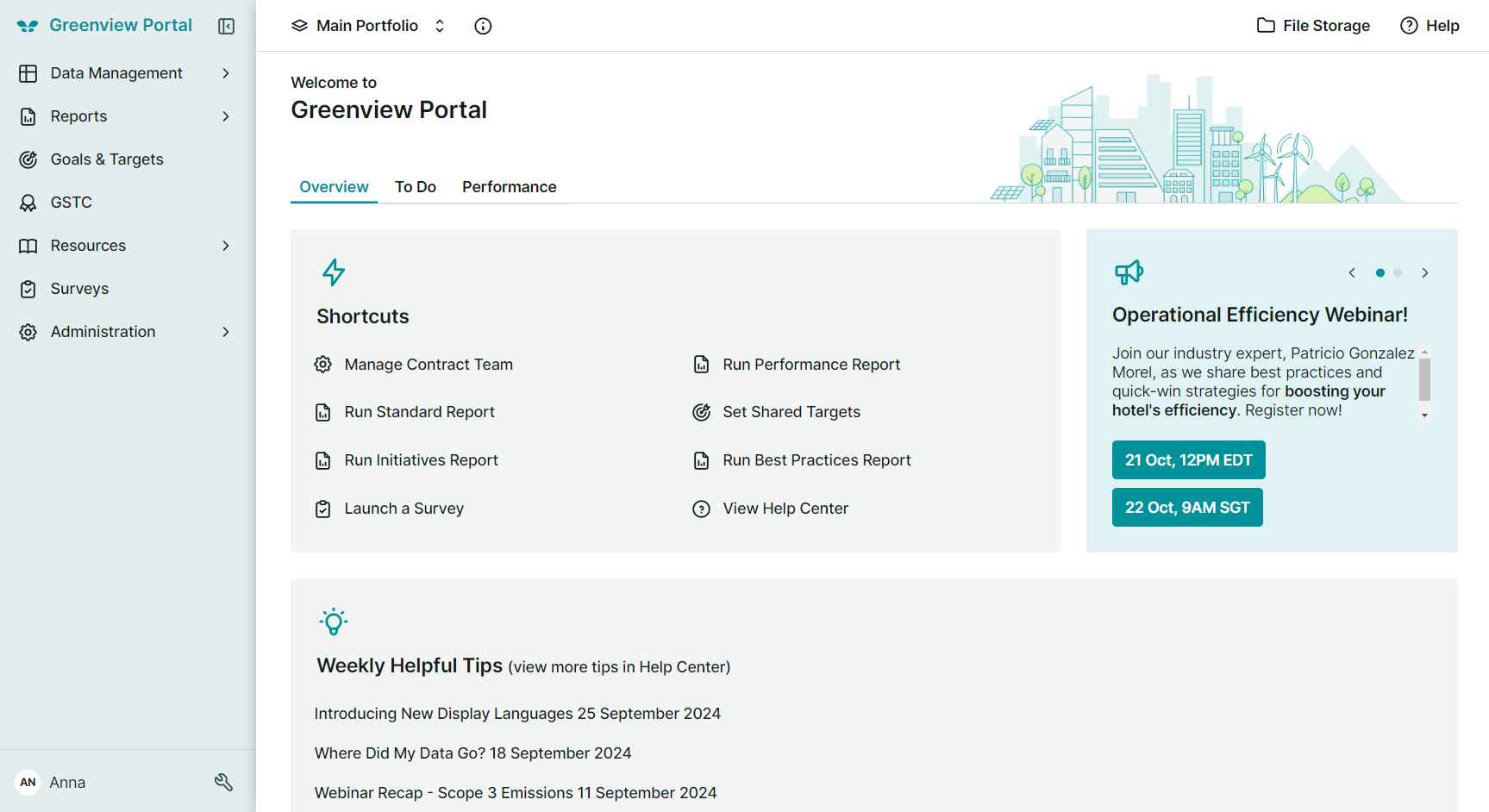Click the Help question mark icon

1409,26
